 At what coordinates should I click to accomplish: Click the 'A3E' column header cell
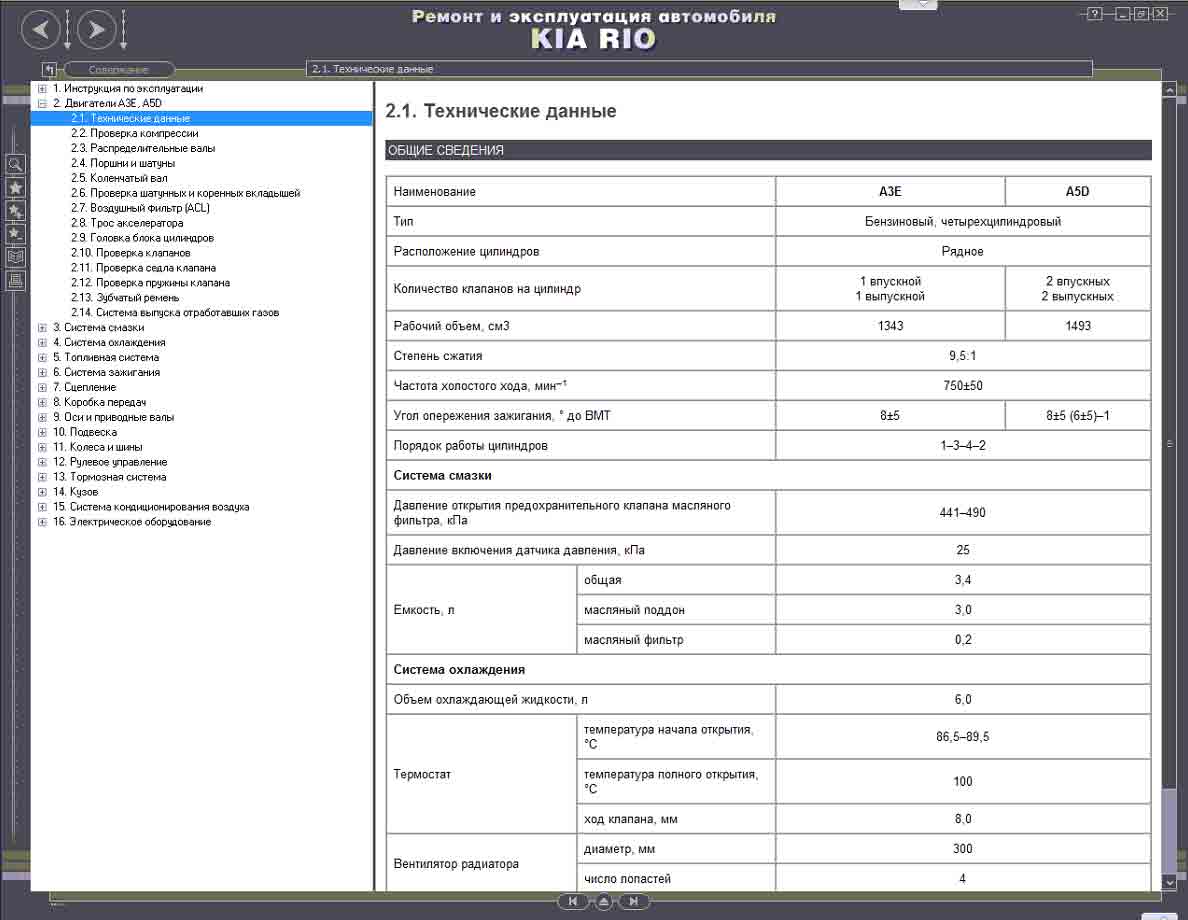890,192
